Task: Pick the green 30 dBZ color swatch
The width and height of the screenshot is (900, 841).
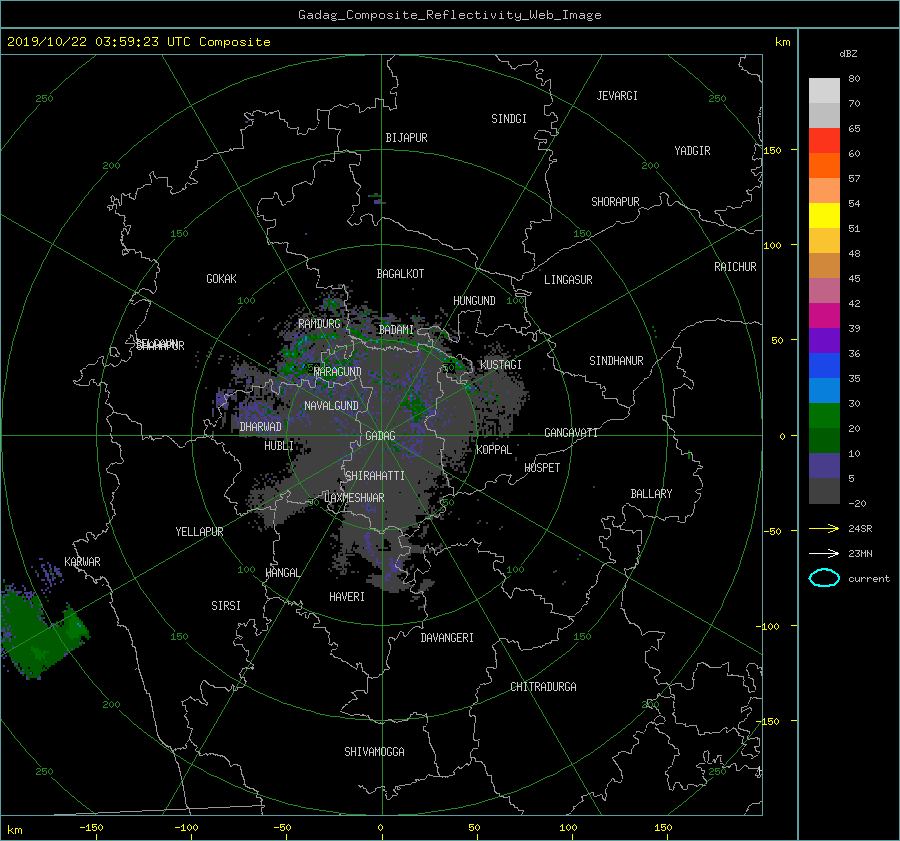Action: pos(824,416)
